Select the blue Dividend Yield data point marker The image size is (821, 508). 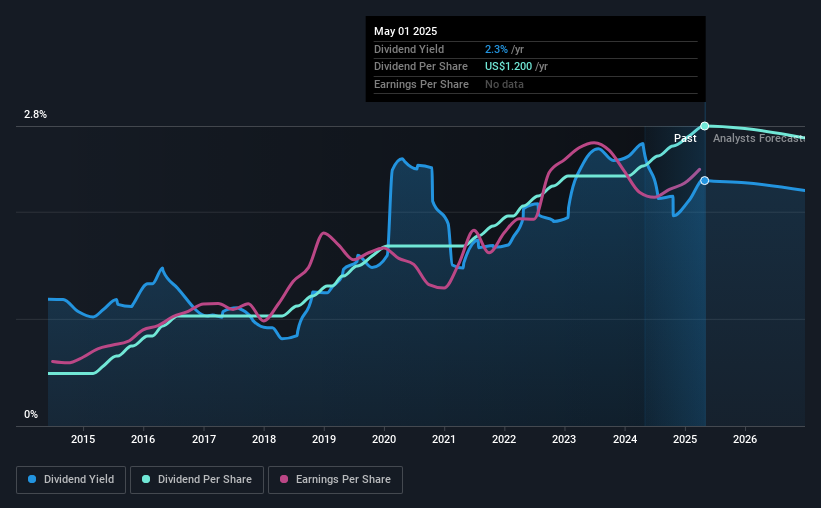(705, 181)
